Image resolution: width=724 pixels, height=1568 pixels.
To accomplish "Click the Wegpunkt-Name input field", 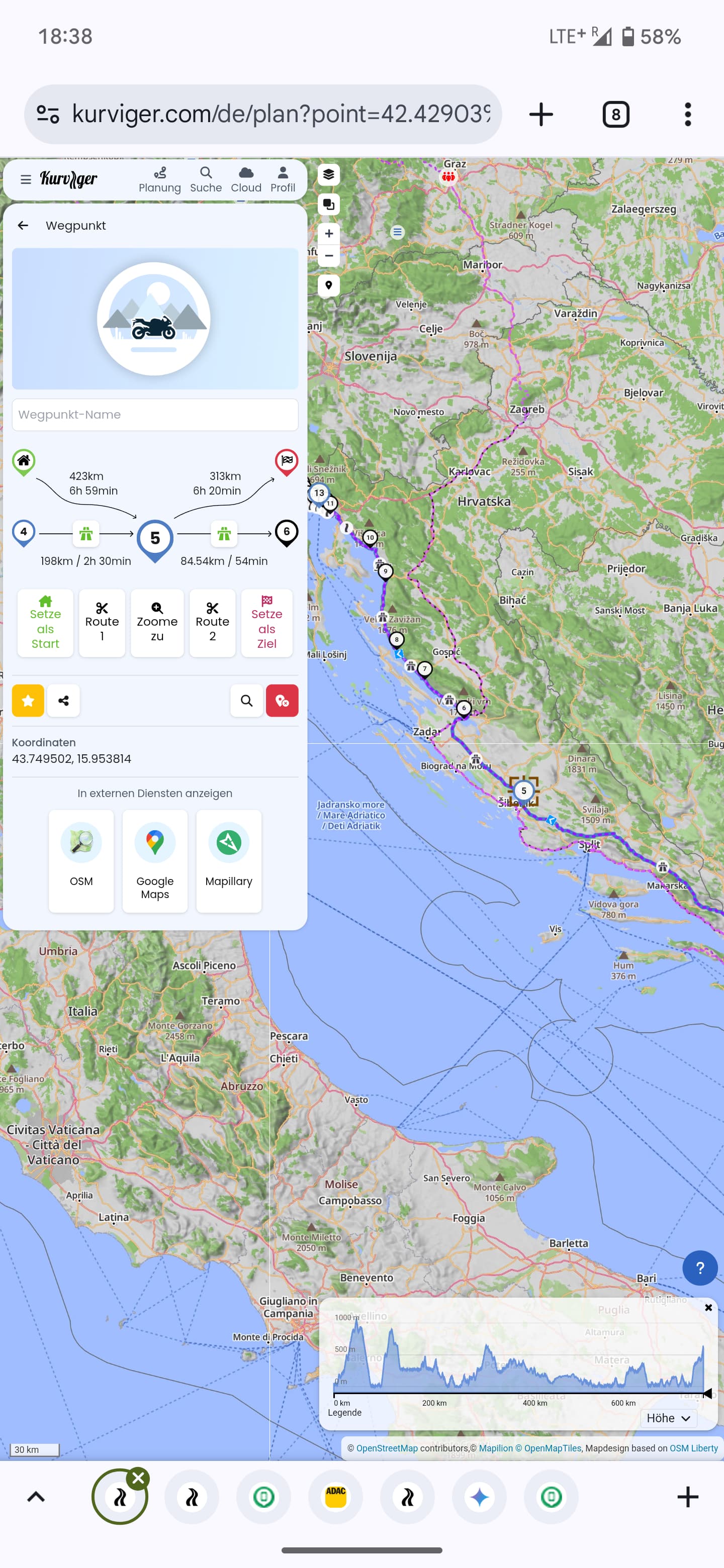I will [155, 415].
